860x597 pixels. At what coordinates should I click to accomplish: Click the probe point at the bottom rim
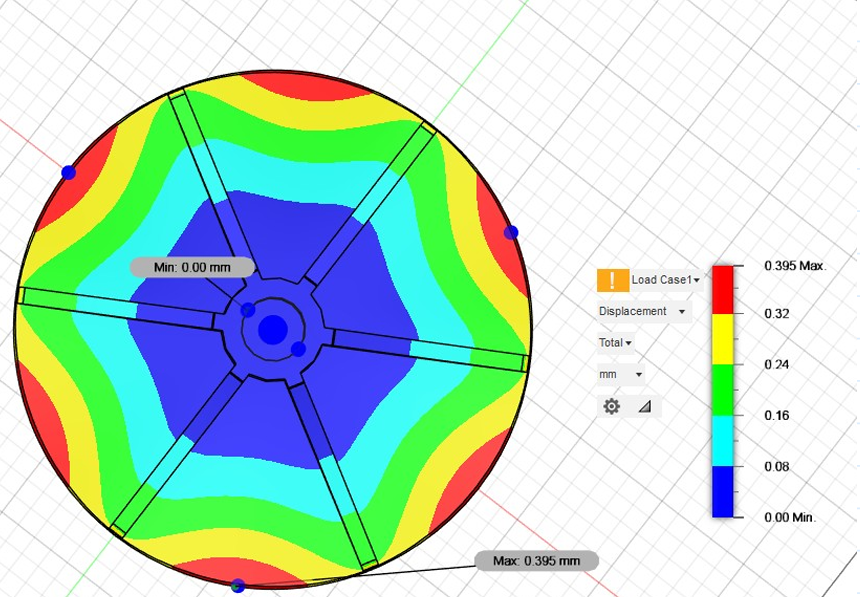pos(237,586)
